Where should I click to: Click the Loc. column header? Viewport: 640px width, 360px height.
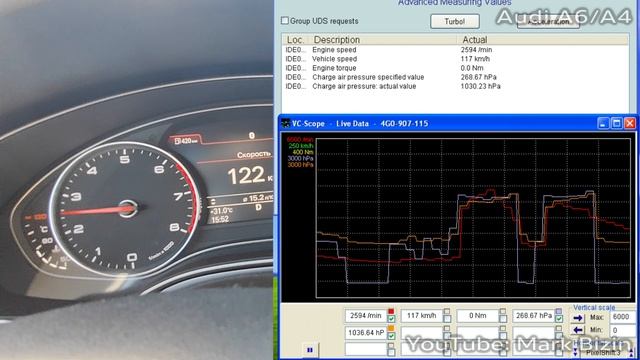(x=296, y=40)
